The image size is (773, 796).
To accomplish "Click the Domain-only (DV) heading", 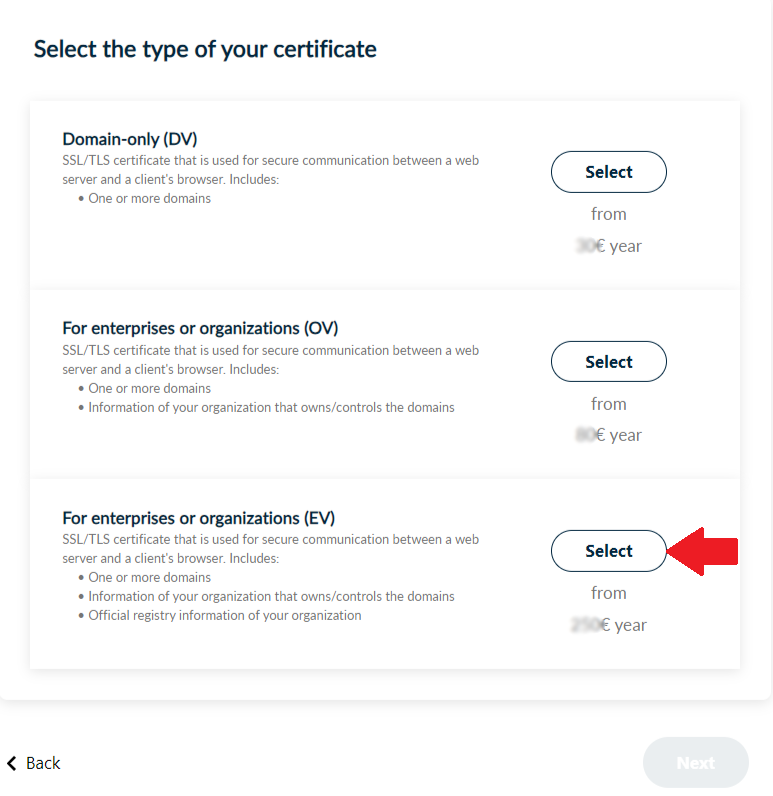I will point(137,139).
